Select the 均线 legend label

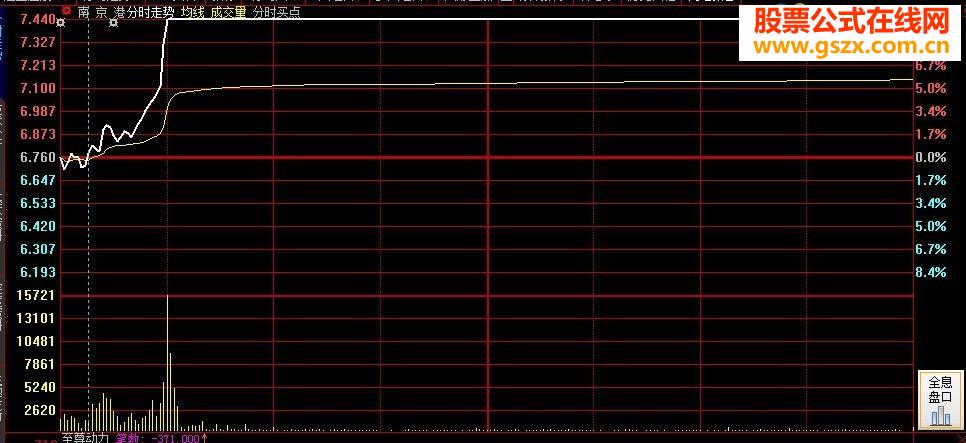pyautogui.click(x=192, y=12)
